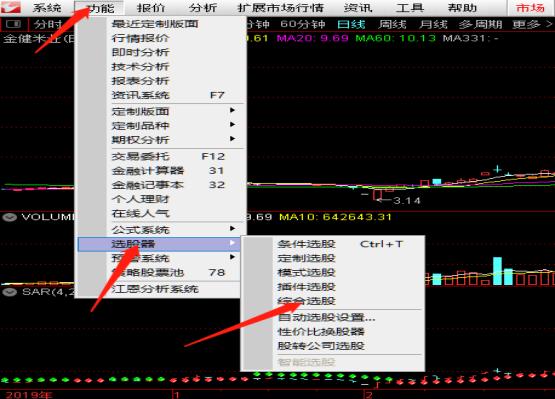
Task: Choose 模式选股 from submenu
Action: pos(333,272)
